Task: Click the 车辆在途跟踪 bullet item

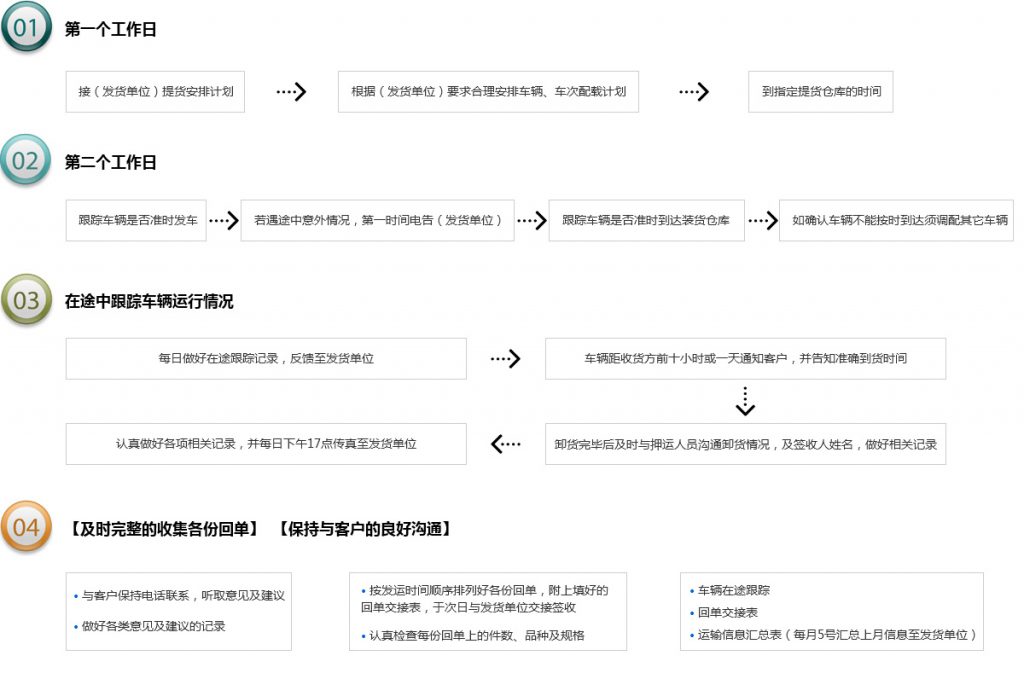Action: 734,590
